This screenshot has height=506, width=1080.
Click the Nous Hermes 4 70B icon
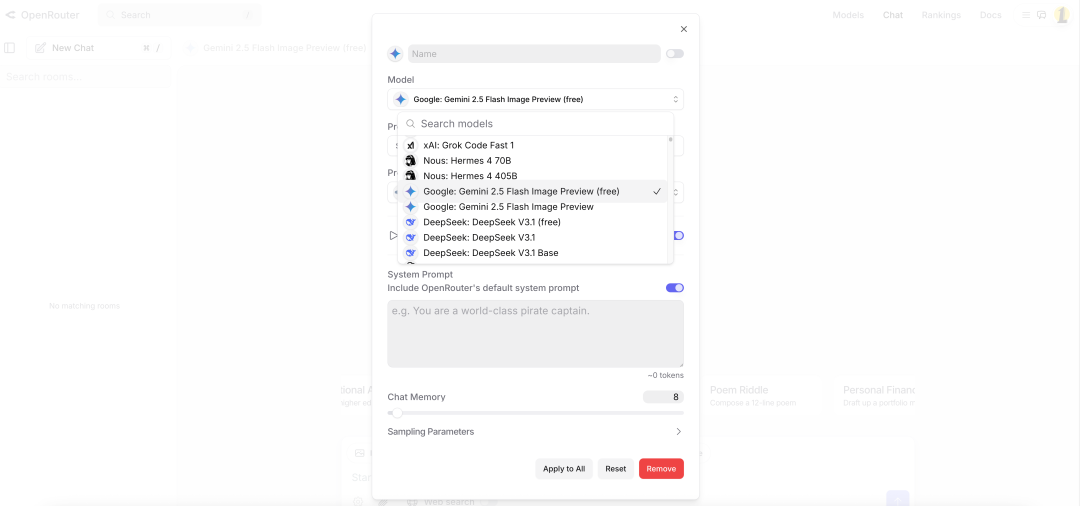tap(411, 160)
